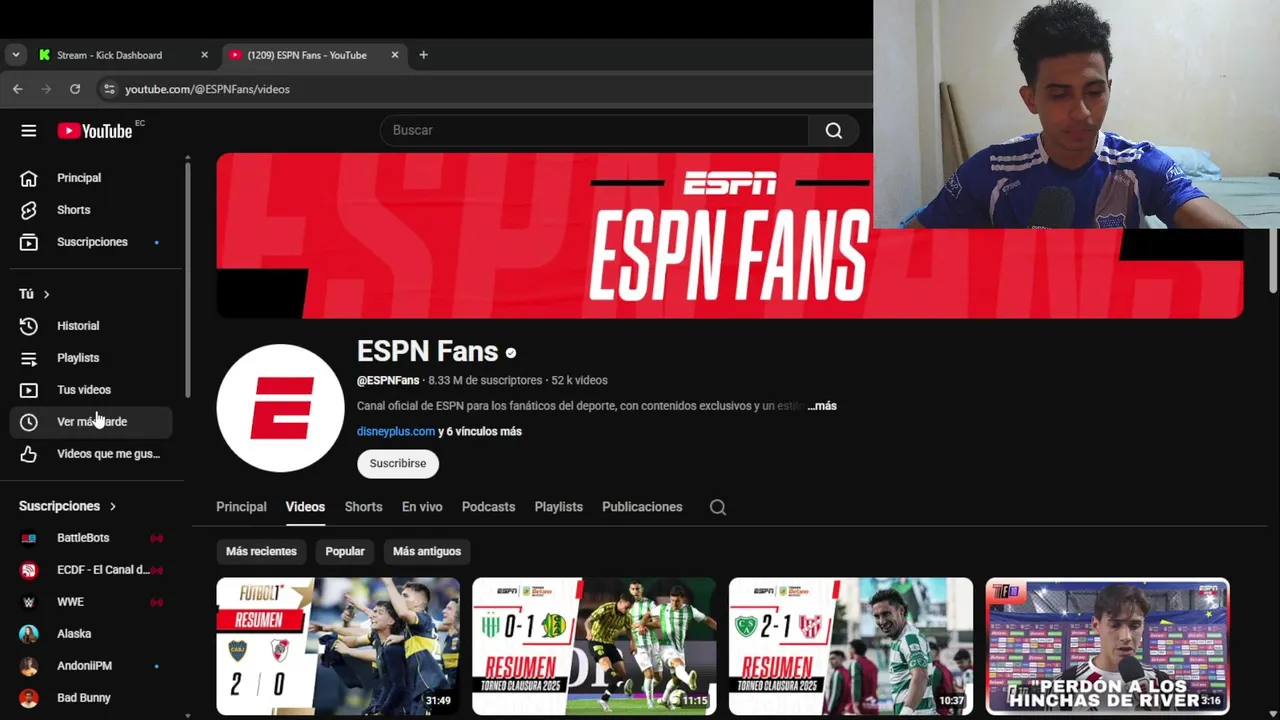The image size is (1280, 720).
Task: Switch to Stream - Kick Dashboard tab
Action: (122, 55)
